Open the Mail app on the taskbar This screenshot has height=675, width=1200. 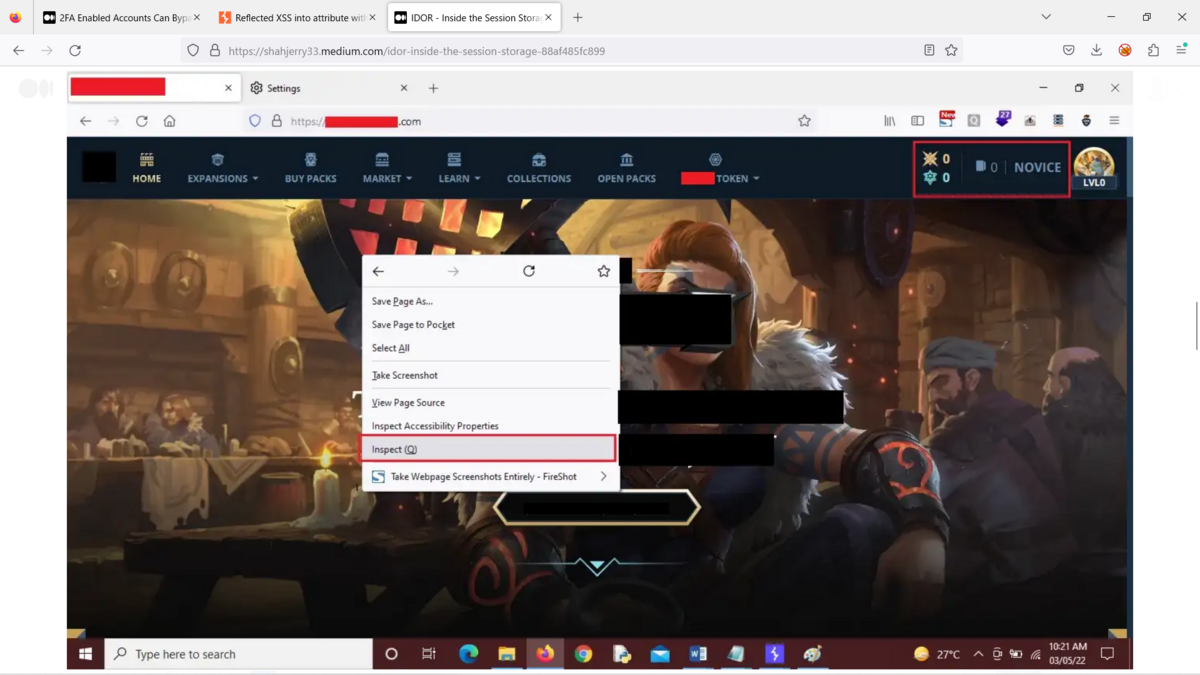tap(660, 654)
